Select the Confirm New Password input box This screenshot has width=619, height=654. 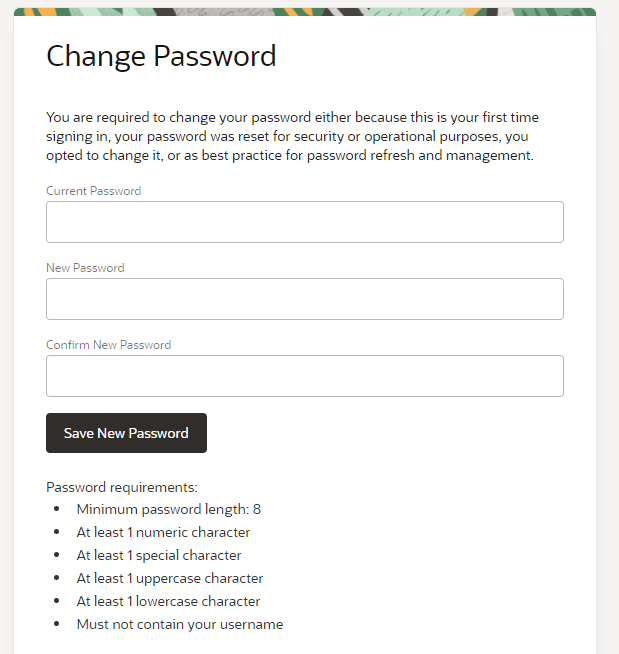[304, 376]
